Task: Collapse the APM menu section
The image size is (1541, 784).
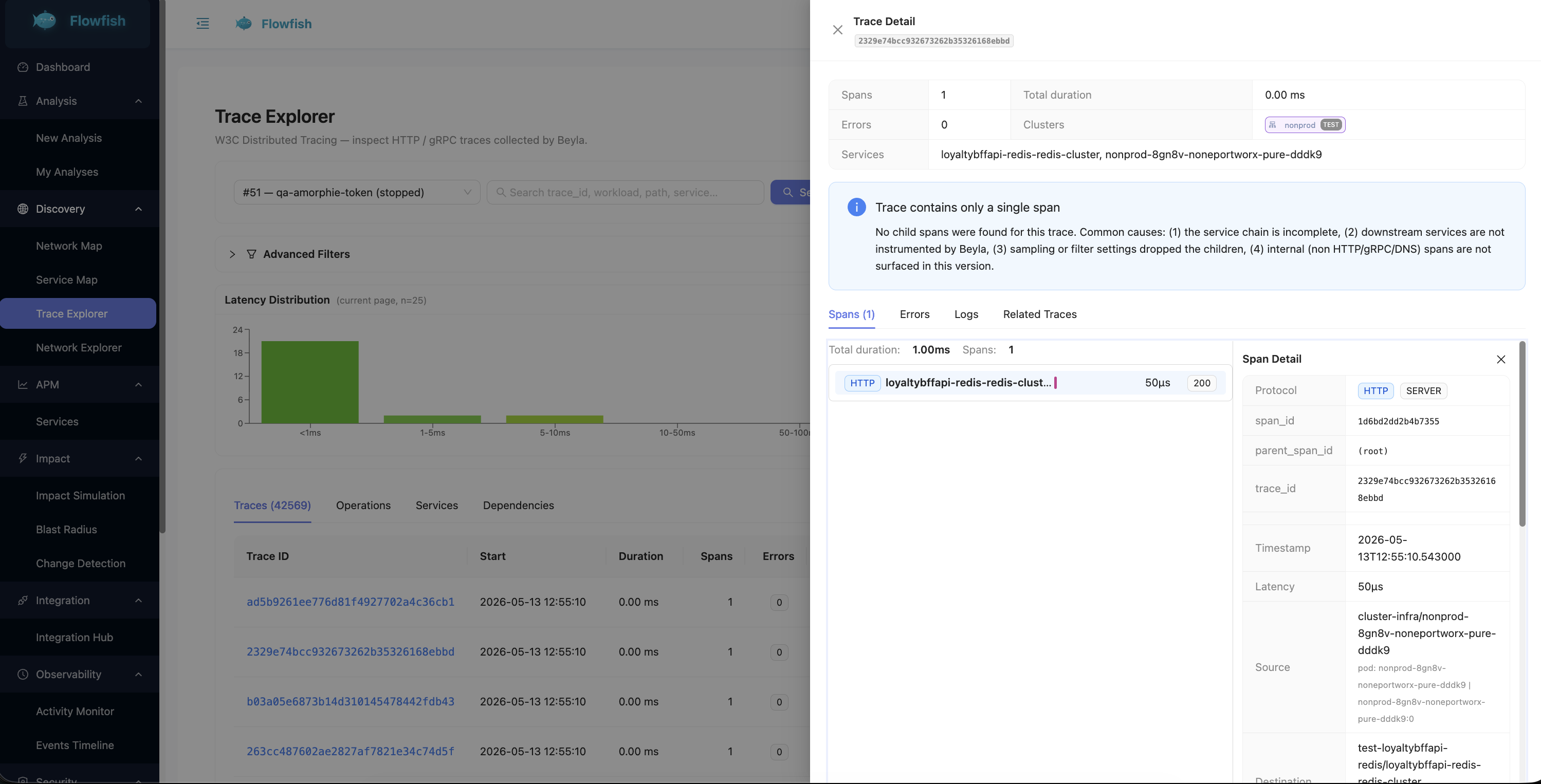Action: click(x=139, y=384)
